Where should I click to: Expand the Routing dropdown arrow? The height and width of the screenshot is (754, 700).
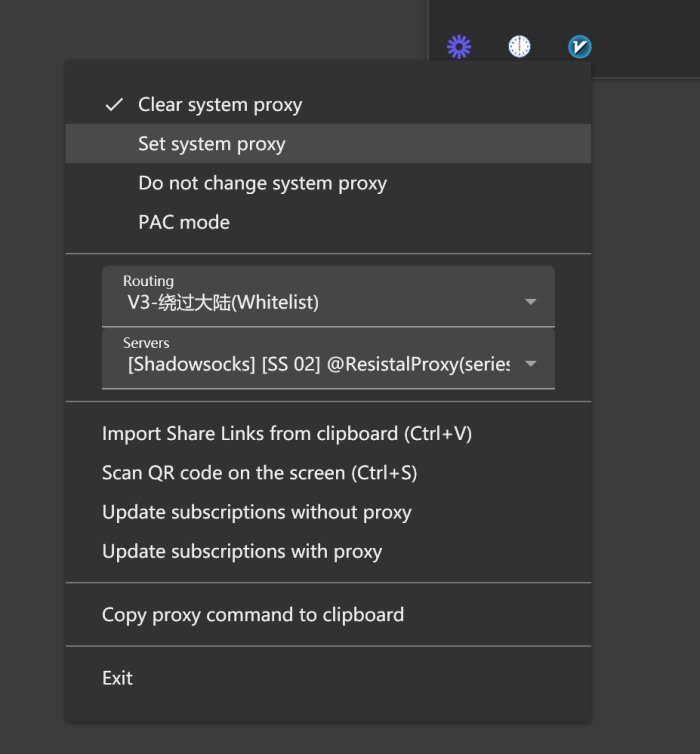coord(531,302)
